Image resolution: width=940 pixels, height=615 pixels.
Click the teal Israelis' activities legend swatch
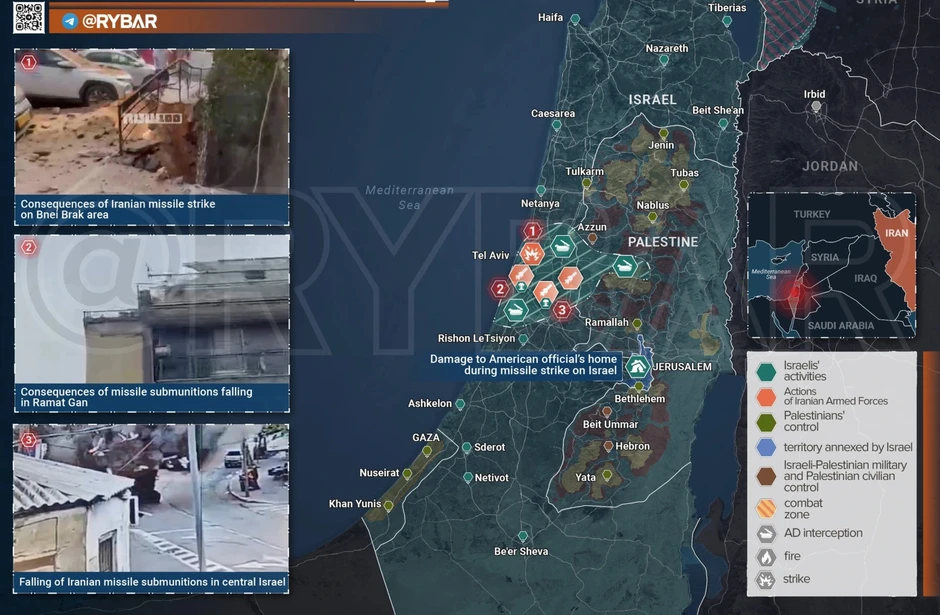tap(766, 372)
